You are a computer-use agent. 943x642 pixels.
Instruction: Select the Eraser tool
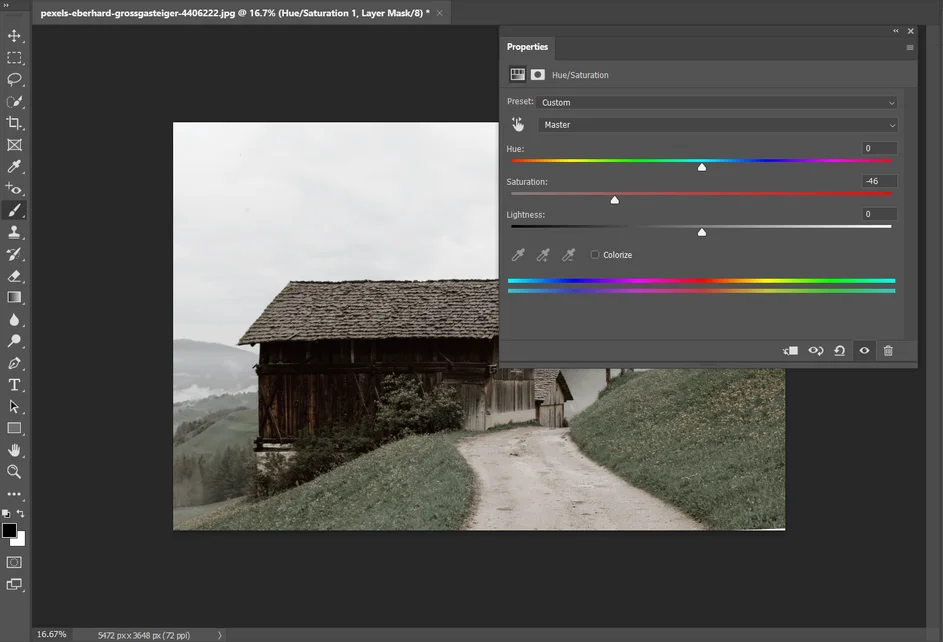(x=14, y=276)
